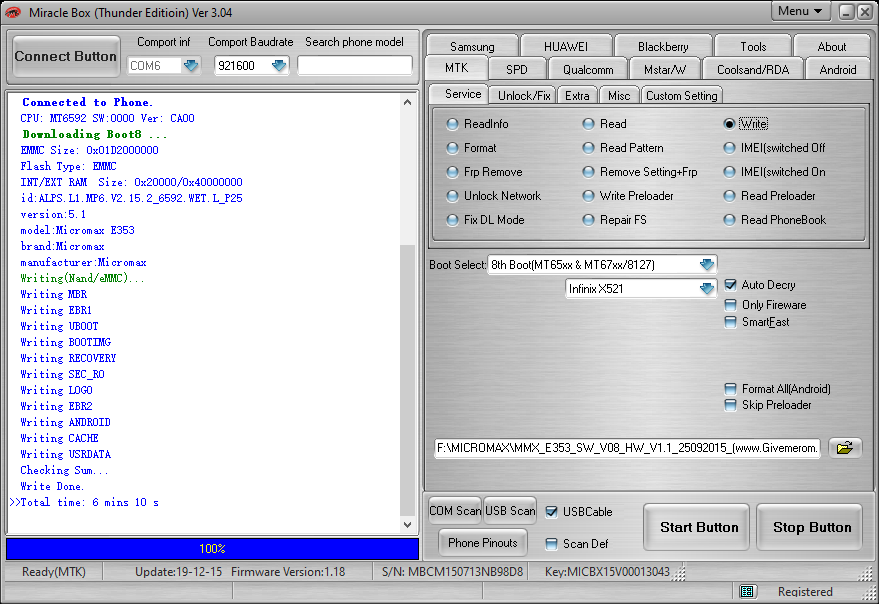Click the Start Button
This screenshot has width=879, height=604.
pyautogui.click(x=698, y=527)
